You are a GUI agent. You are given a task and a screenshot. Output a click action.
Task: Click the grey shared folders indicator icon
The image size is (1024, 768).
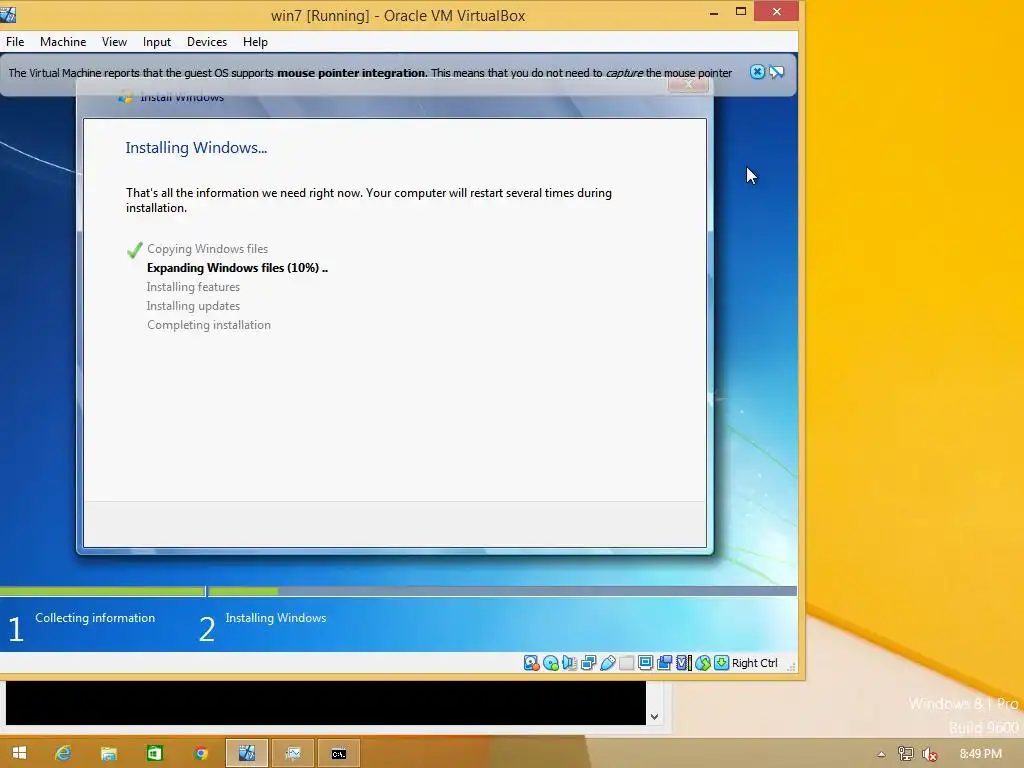626,663
